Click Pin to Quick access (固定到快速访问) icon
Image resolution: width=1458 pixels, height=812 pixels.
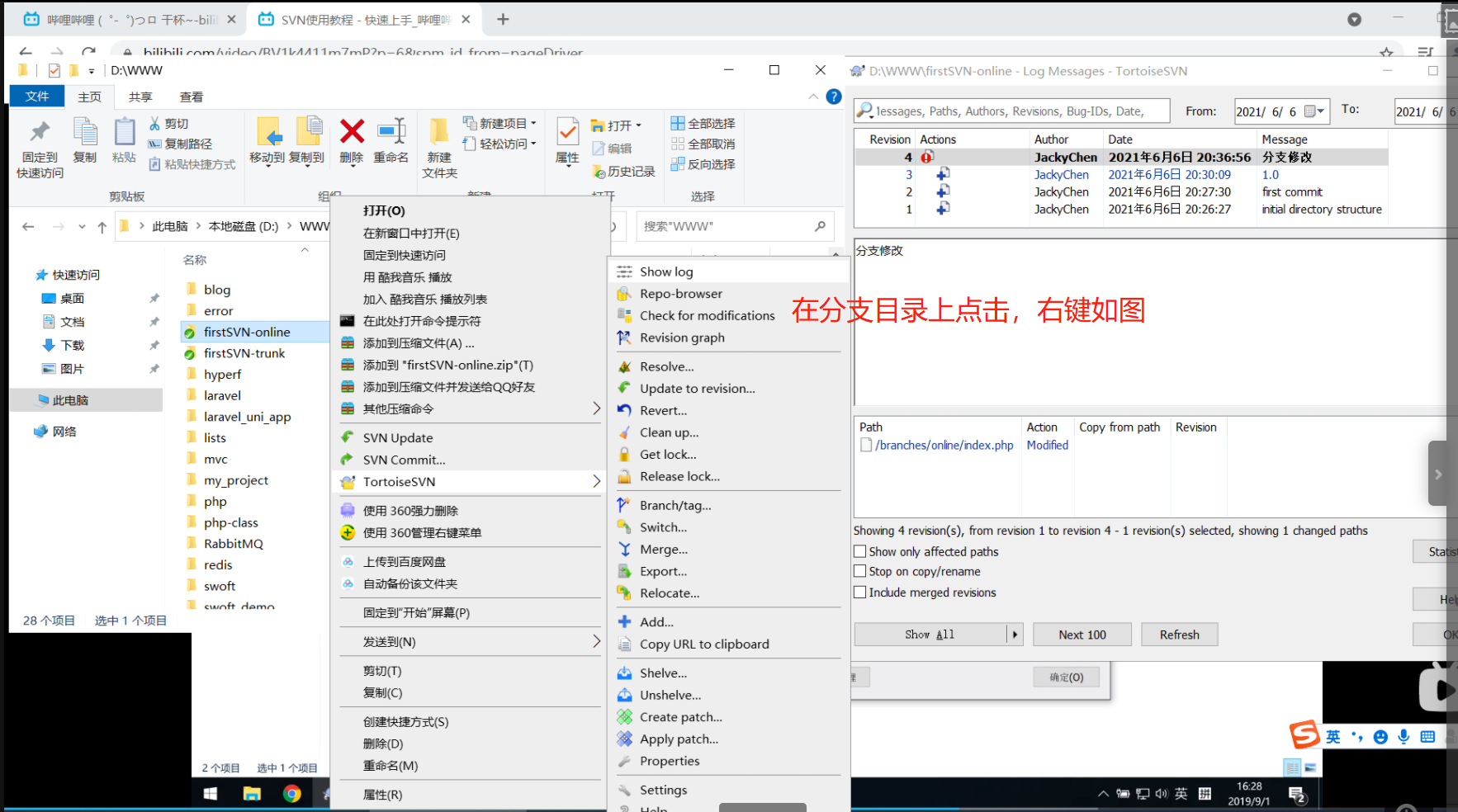coord(40,149)
